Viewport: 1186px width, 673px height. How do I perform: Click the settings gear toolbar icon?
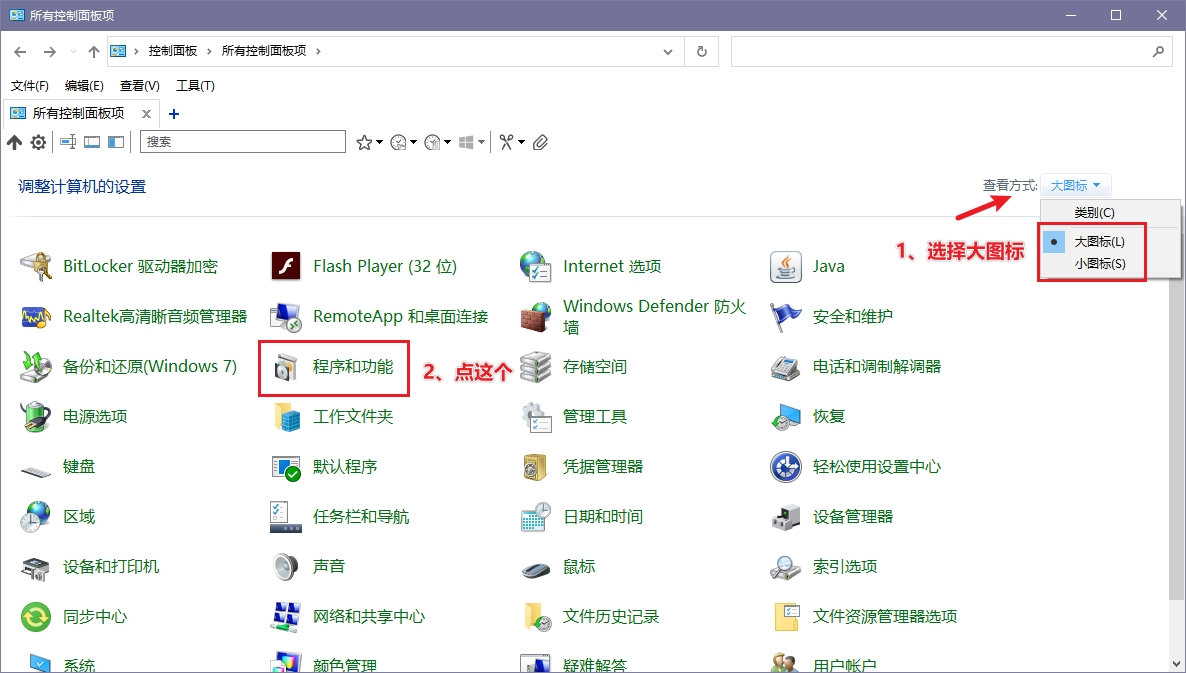38,142
